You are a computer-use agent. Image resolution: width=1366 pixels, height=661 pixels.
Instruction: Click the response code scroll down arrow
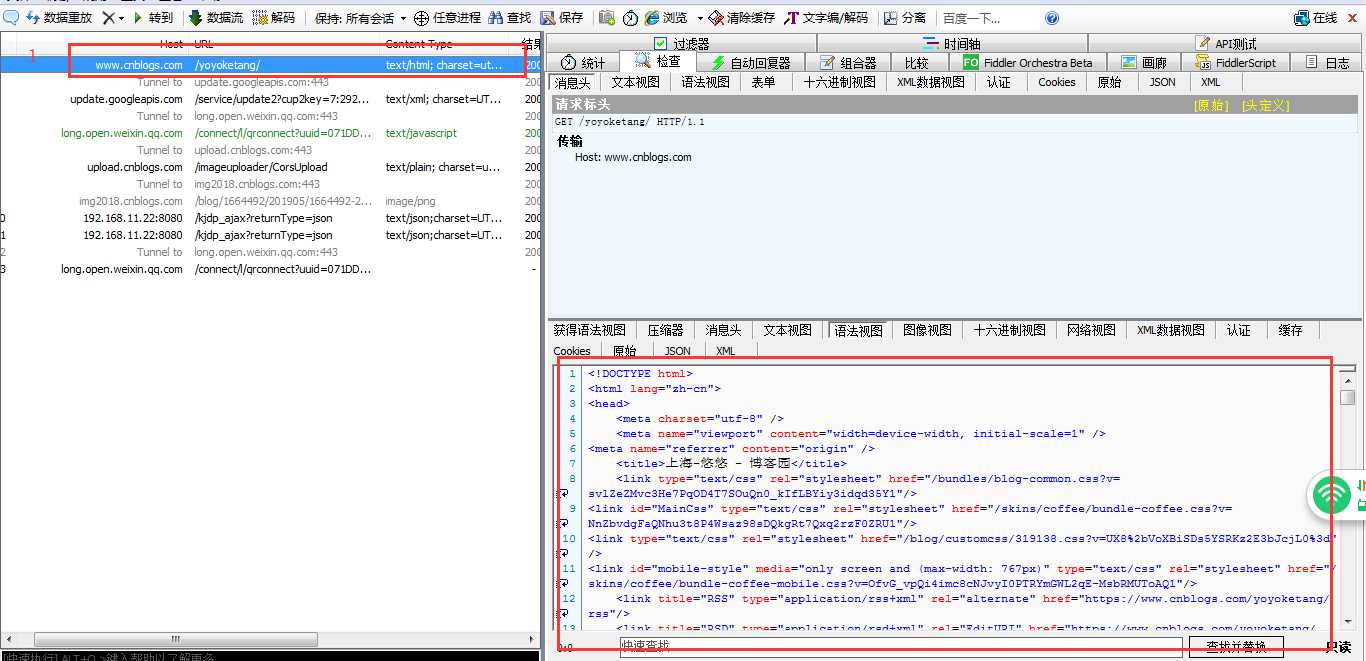coord(1347,620)
